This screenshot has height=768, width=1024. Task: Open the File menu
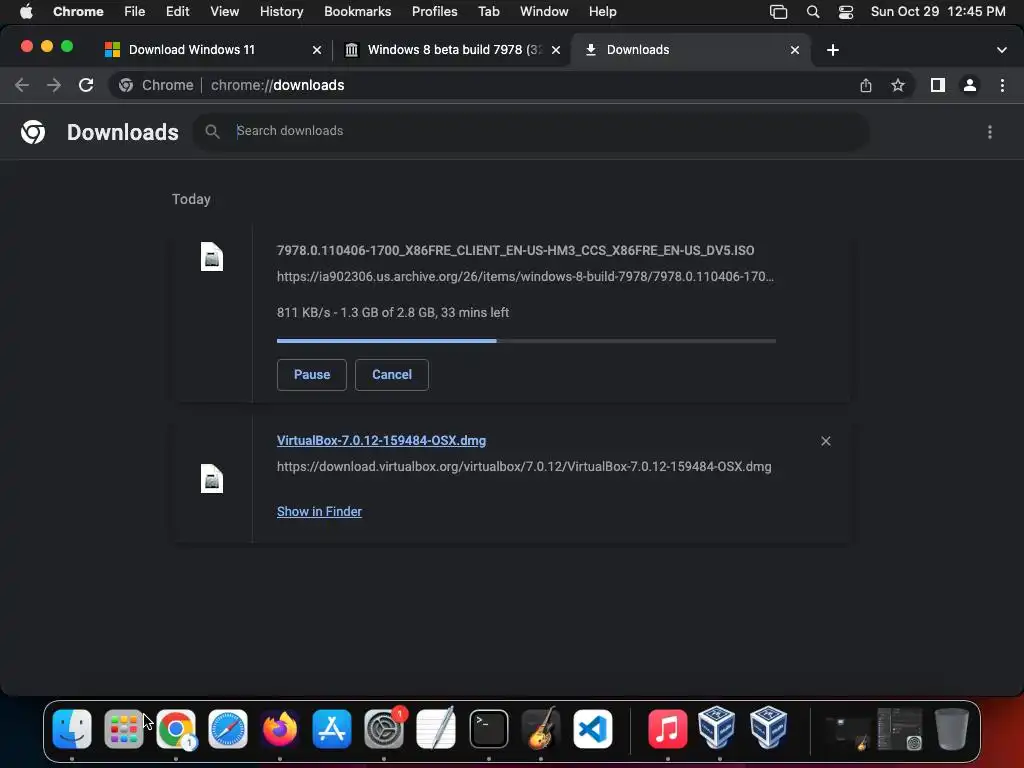tap(135, 11)
